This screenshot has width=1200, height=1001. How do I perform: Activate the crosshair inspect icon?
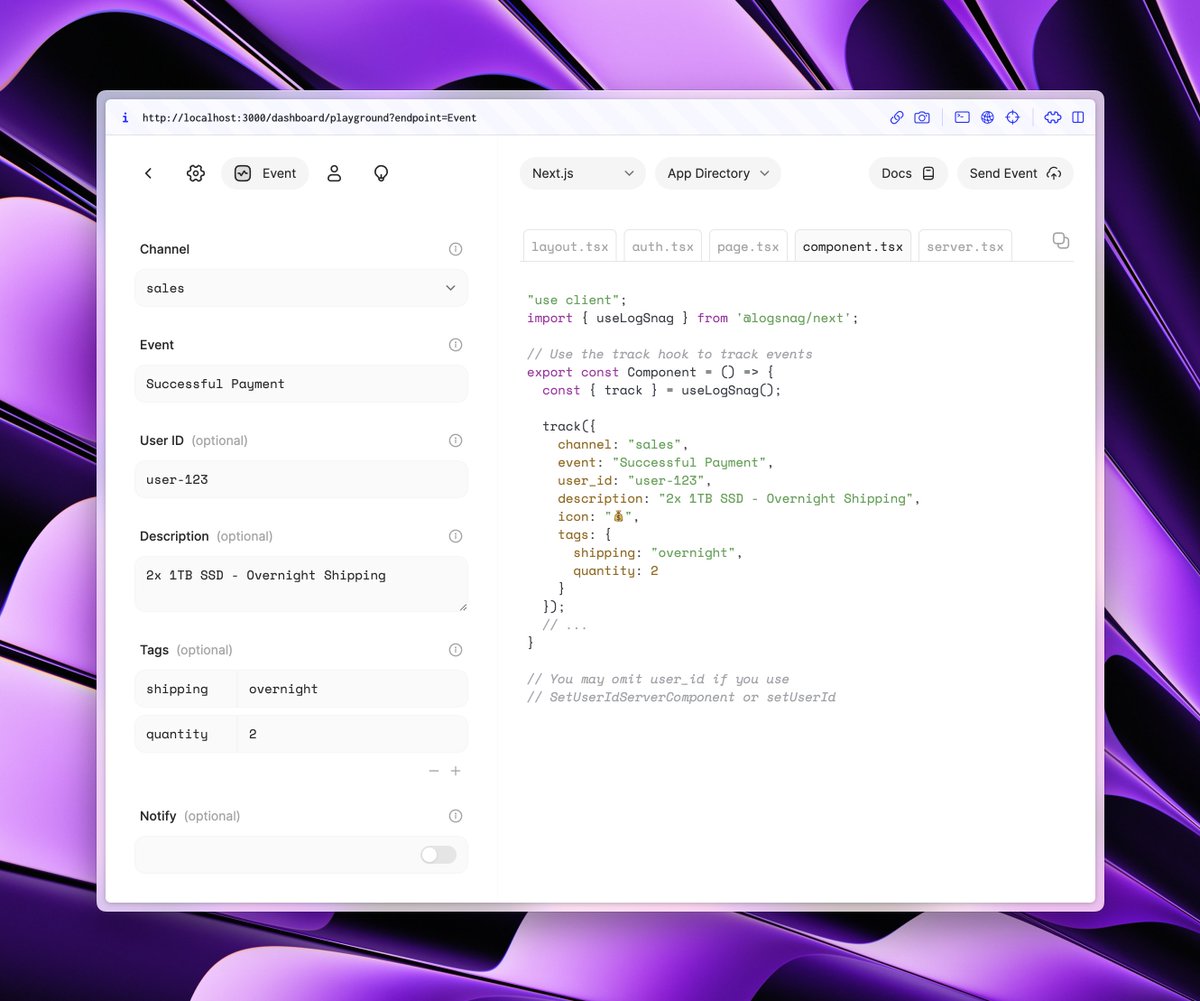click(1012, 117)
